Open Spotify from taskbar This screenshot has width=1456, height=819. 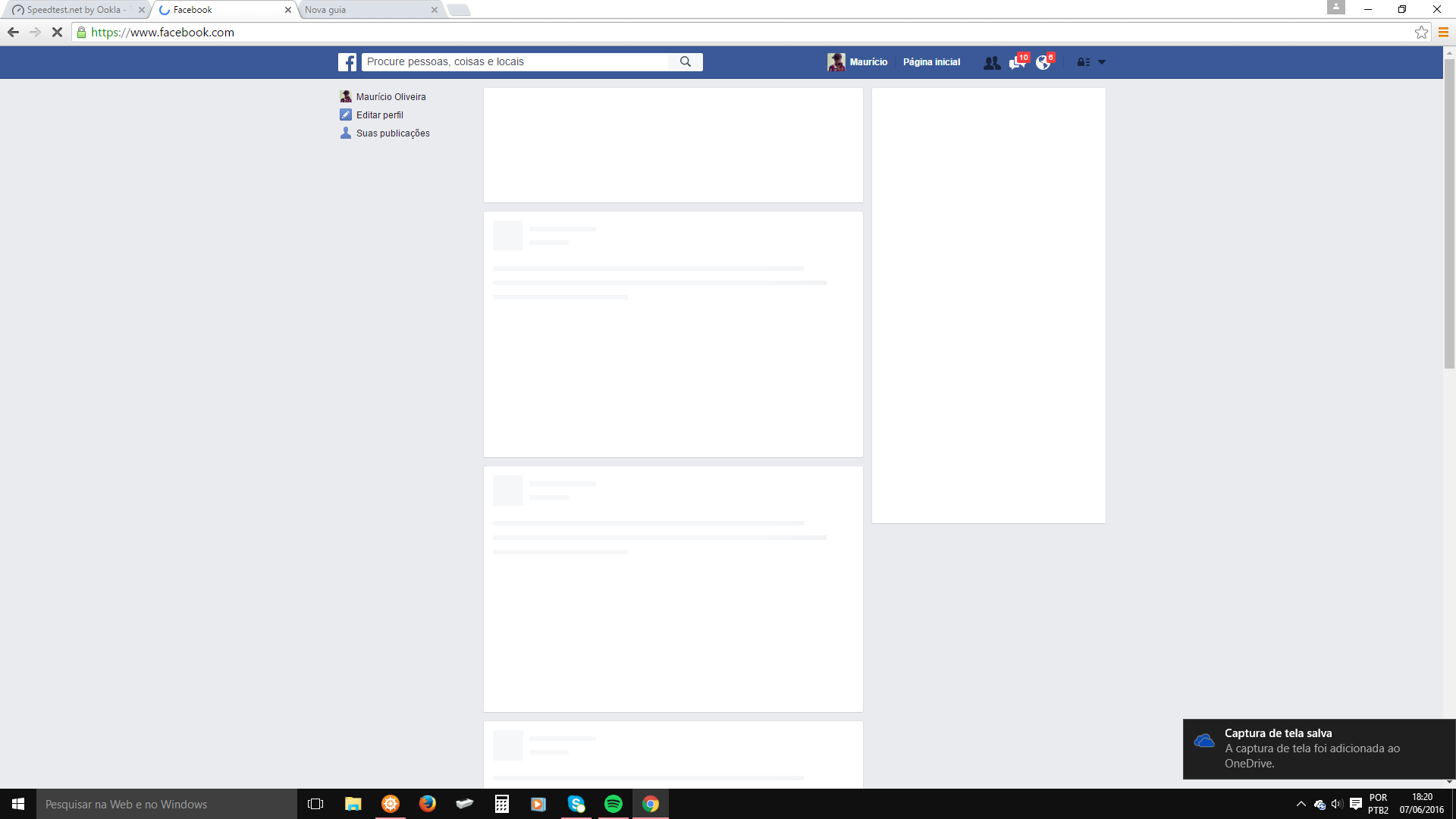point(613,804)
